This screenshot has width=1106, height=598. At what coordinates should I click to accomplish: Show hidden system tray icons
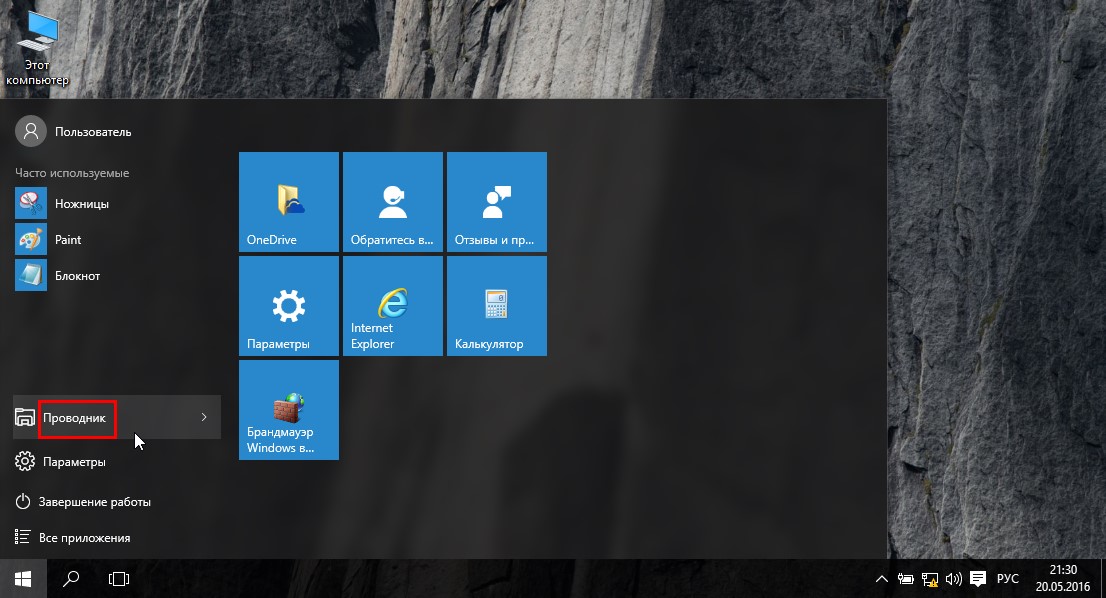click(x=881, y=579)
